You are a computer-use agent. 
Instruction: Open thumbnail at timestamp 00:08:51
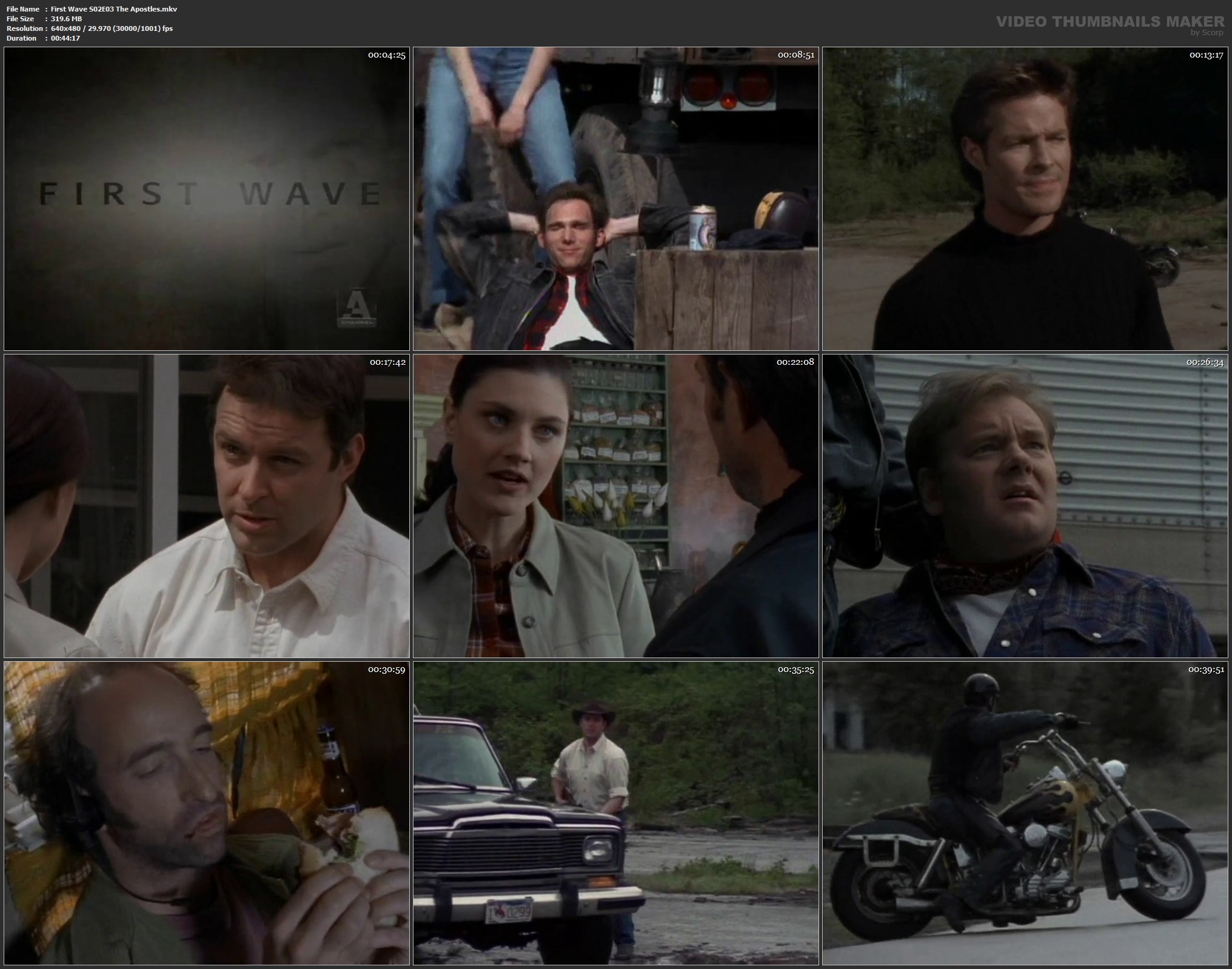point(615,198)
